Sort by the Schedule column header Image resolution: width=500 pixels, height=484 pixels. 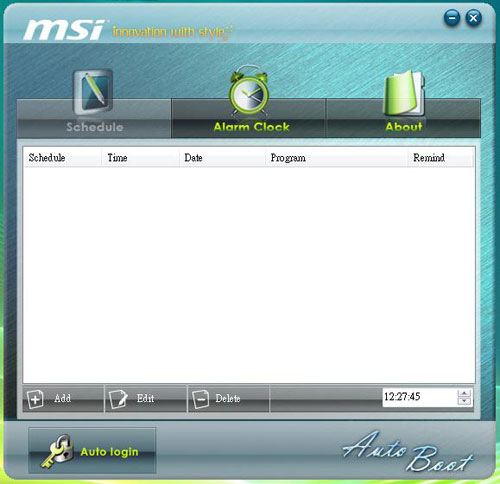(62, 157)
